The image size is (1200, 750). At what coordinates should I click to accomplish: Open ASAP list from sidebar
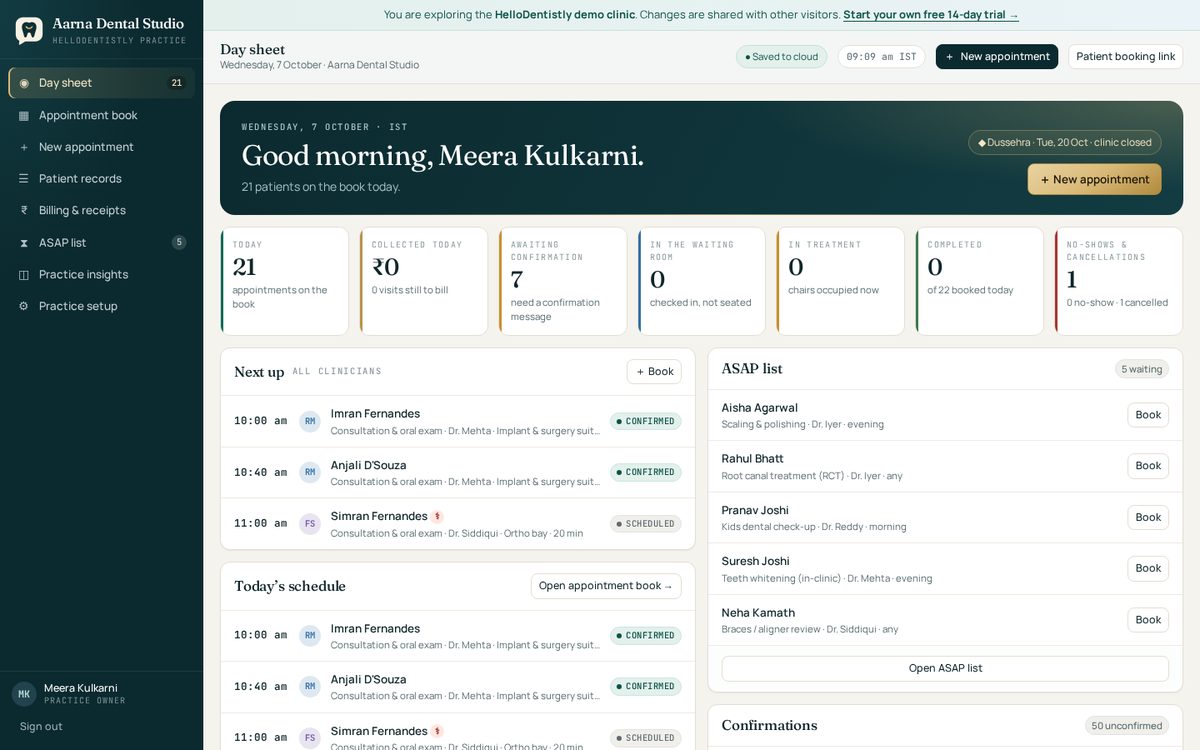(x=101, y=242)
